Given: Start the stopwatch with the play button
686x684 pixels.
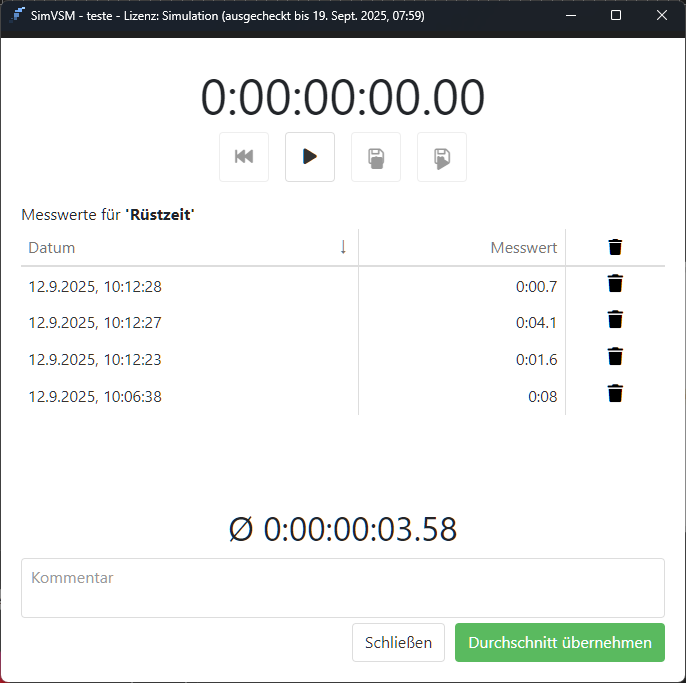Looking at the screenshot, I should pyautogui.click(x=310, y=157).
